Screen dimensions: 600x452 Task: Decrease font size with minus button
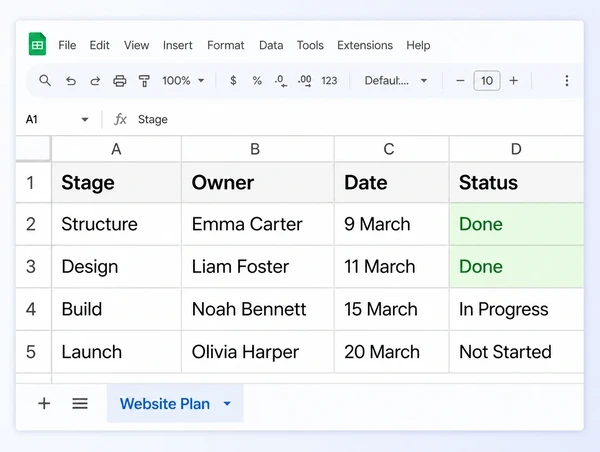pyautogui.click(x=460, y=81)
